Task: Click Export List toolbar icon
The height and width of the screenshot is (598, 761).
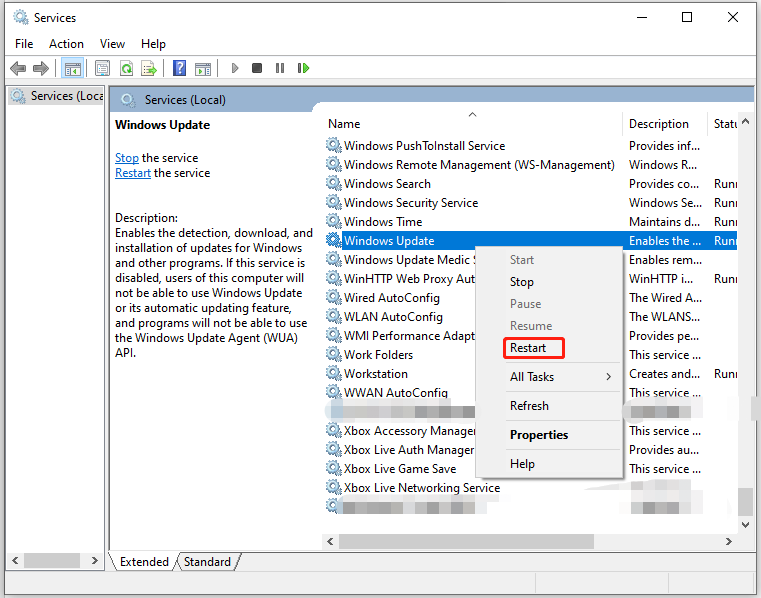Action: (x=149, y=68)
